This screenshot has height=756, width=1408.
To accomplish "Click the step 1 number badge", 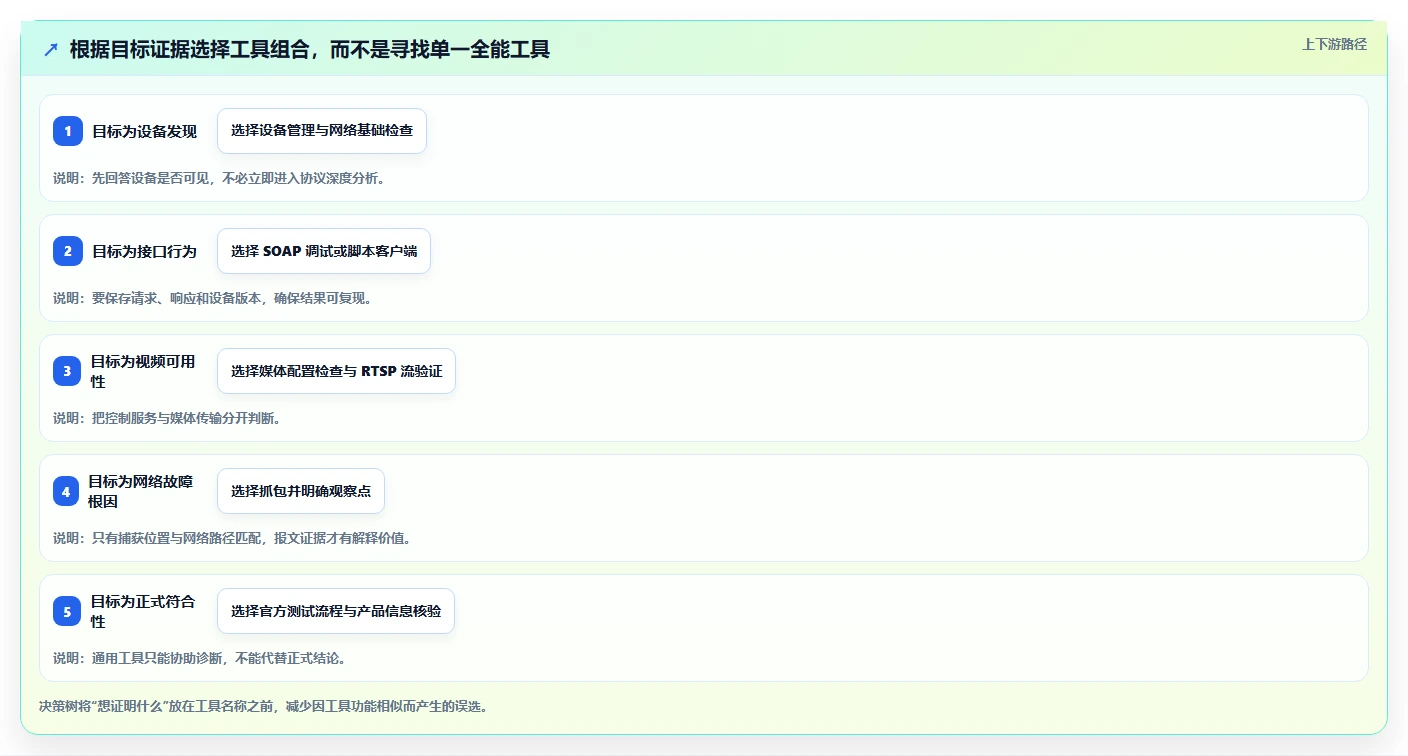I will (x=67, y=131).
